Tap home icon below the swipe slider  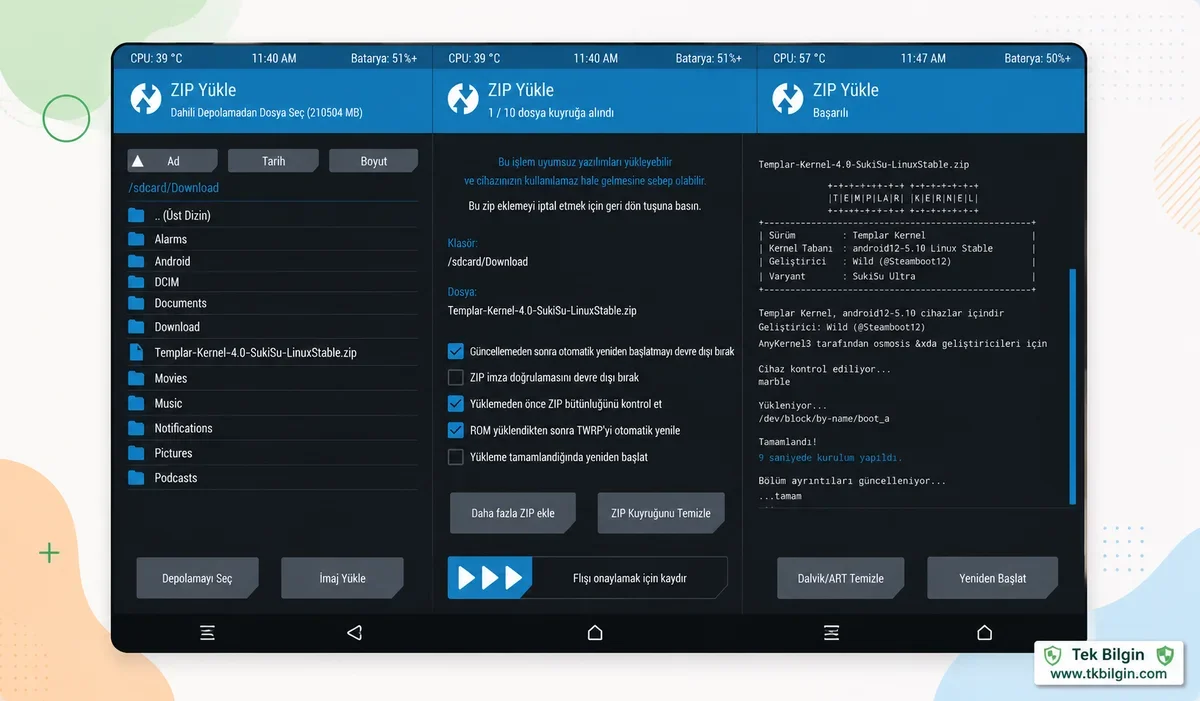(595, 633)
